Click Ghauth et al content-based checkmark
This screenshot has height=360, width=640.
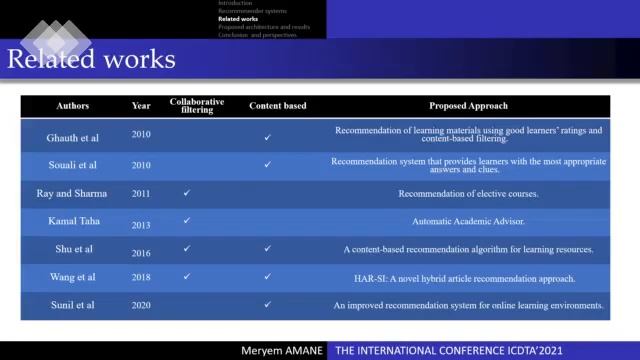[267, 138]
